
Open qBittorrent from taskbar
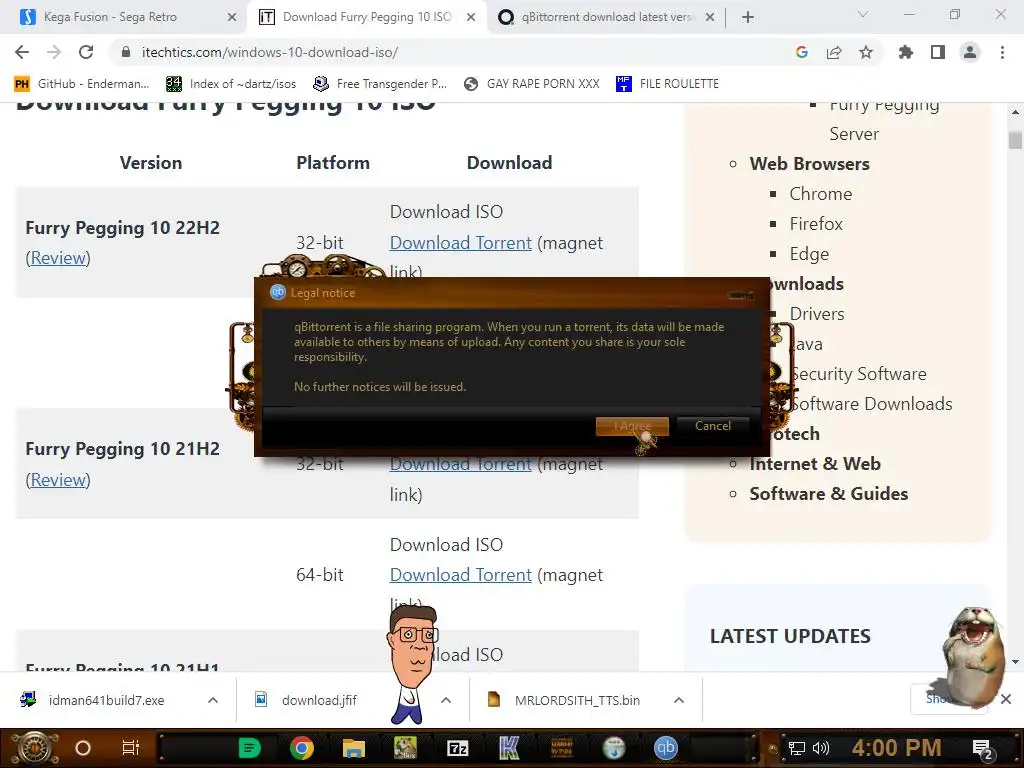(x=665, y=748)
